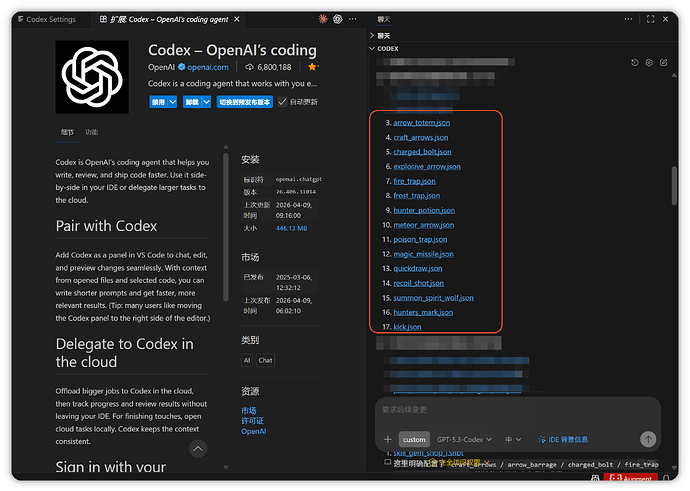690x491 pixels.
Task: Open the 中 reasoning level dropdown
Action: (513, 439)
